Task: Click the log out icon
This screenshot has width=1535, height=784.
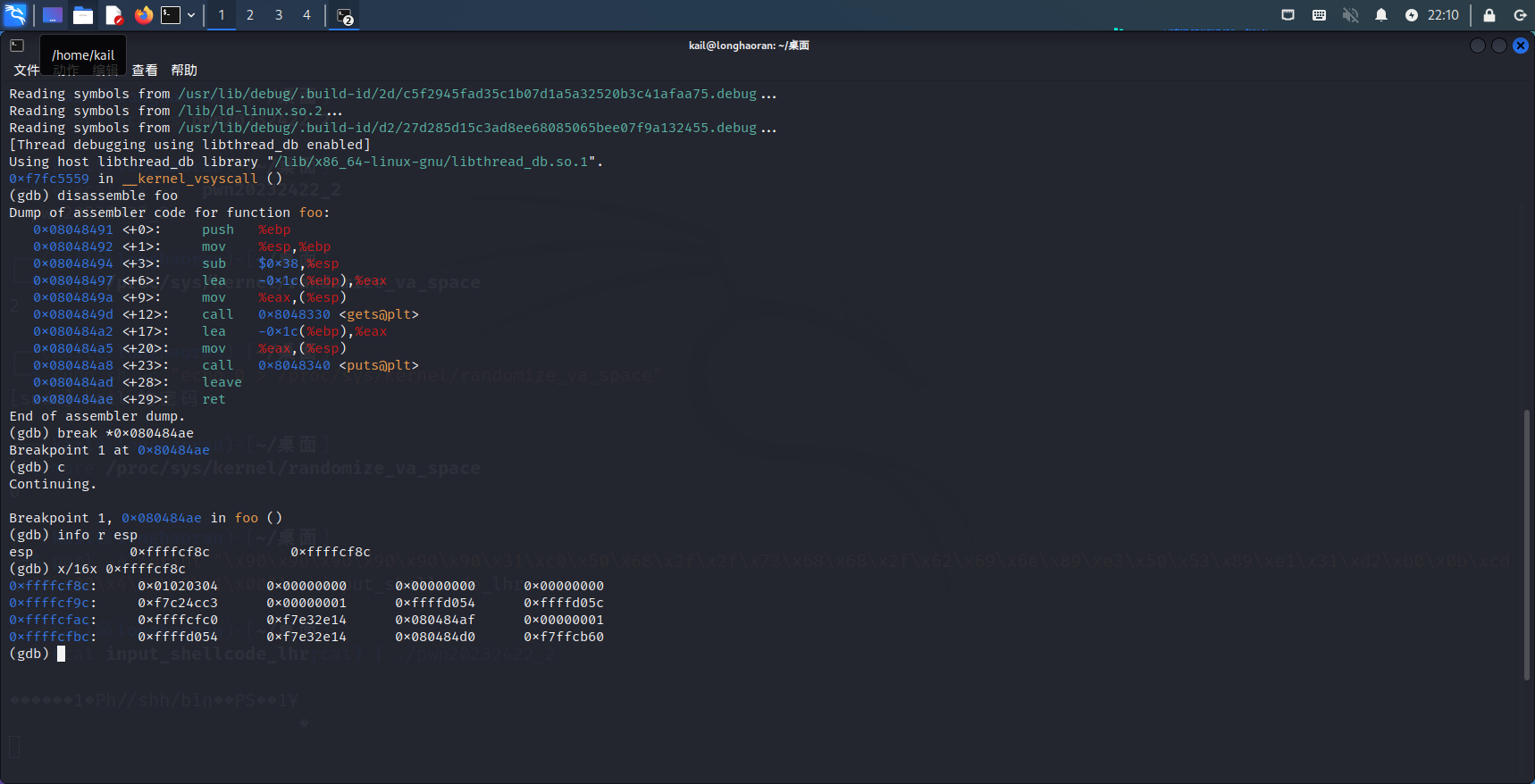Action: [x=1520, y=15]
